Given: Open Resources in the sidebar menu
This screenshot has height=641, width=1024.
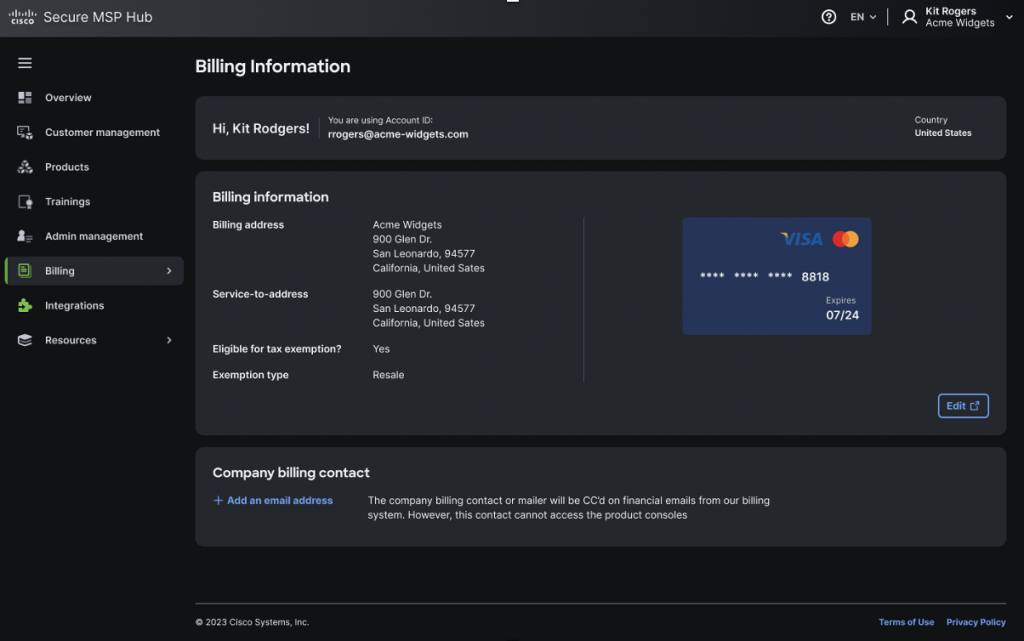Looking at the screenshot, I should pos(71,340).
